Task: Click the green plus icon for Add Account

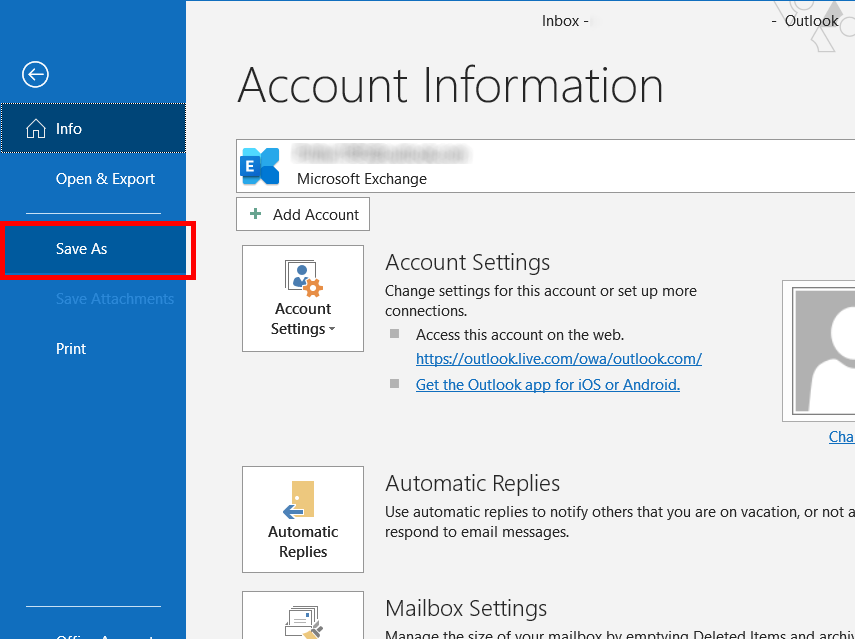Action: click(x=255, y=214)
